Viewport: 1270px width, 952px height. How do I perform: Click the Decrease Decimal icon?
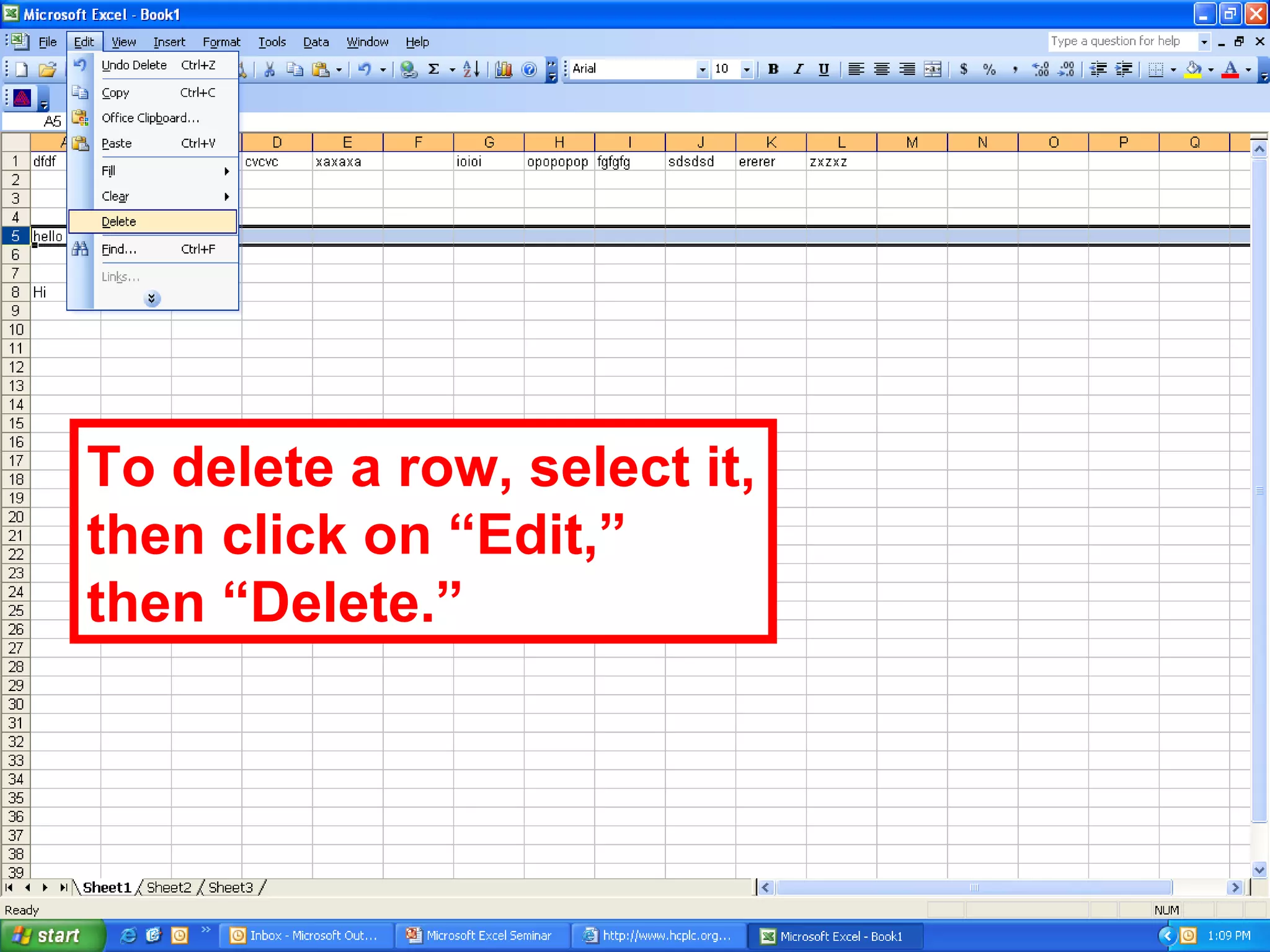click(x=1066, y=69)
